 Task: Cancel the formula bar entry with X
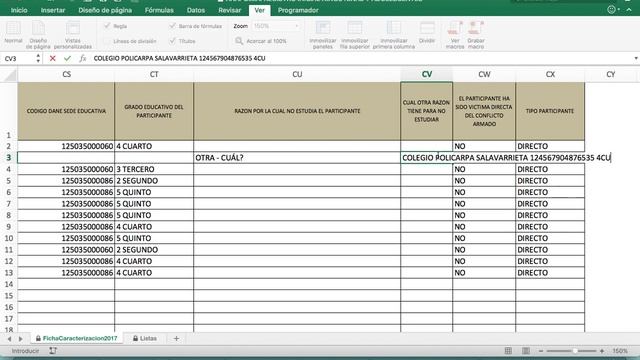(52, 58)
